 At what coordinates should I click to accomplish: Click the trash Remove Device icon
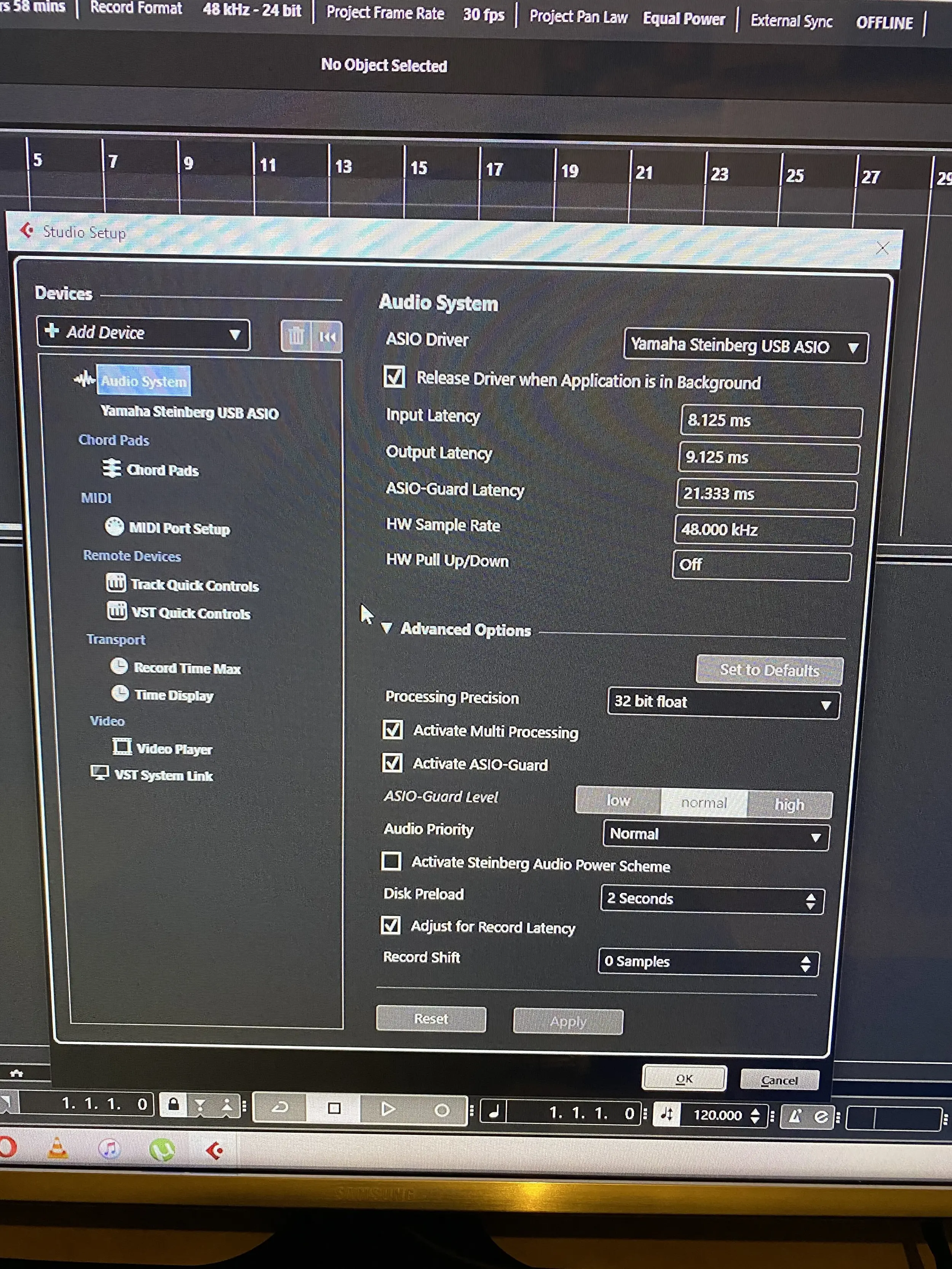click(x=296, y=336)
